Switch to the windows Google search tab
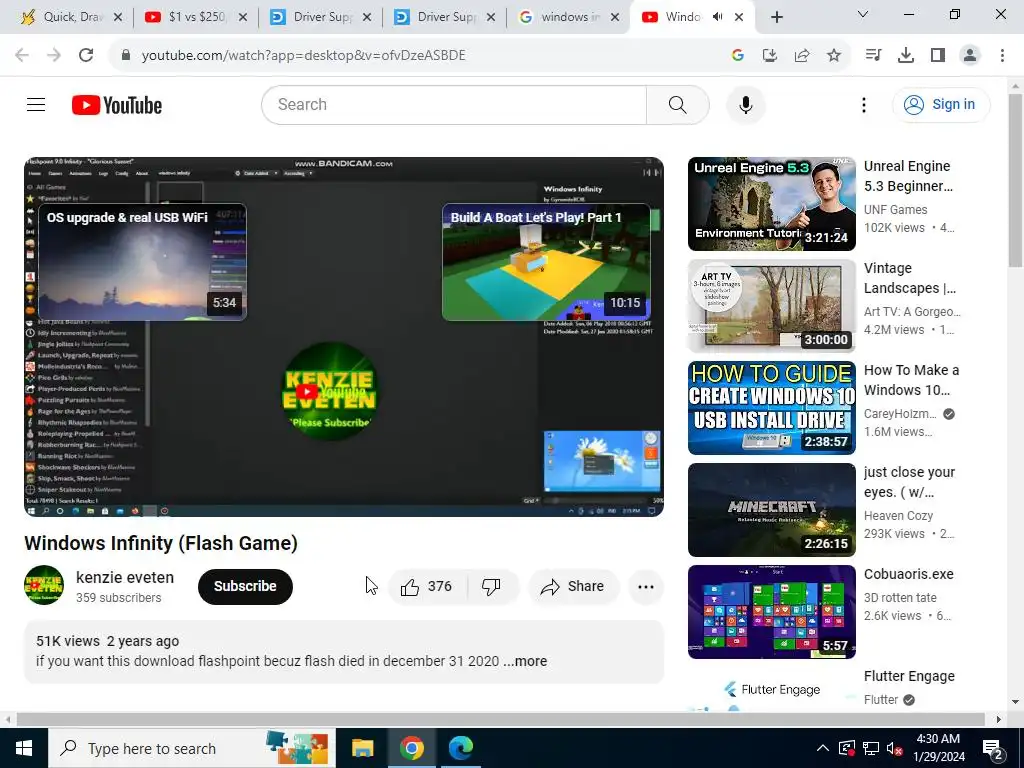The width and height of the screenshot is (1024, 768). (x=569, y=17)
